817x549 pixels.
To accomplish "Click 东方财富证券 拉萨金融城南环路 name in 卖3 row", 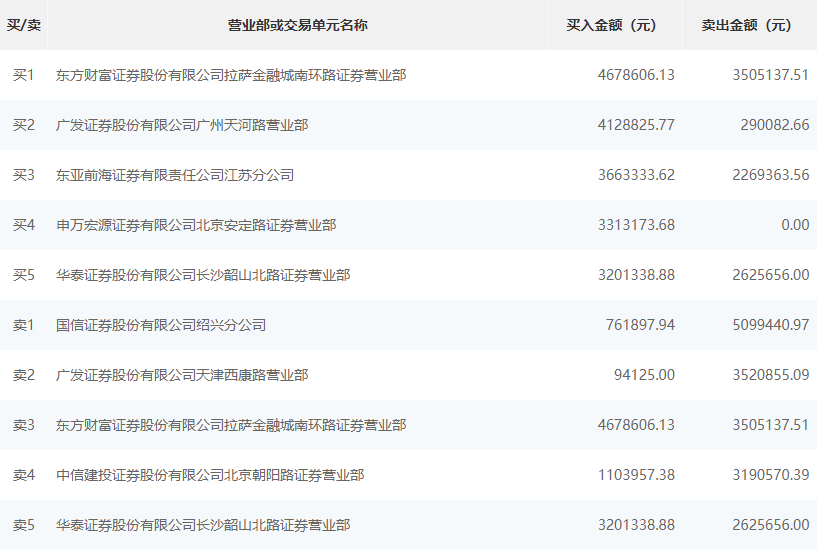I will point(231,425).
